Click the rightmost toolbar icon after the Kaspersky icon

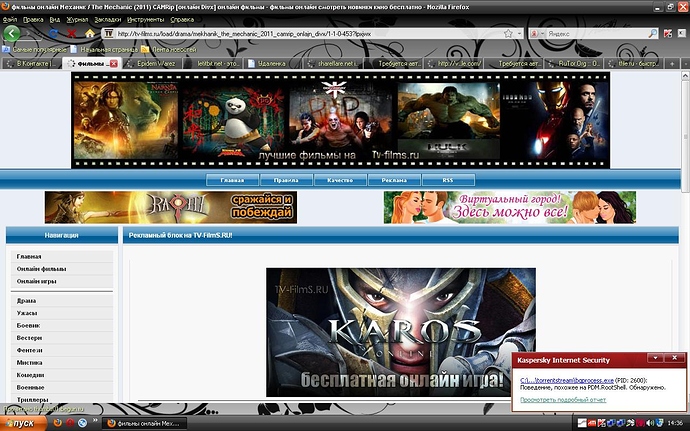(x=682, y=33)
